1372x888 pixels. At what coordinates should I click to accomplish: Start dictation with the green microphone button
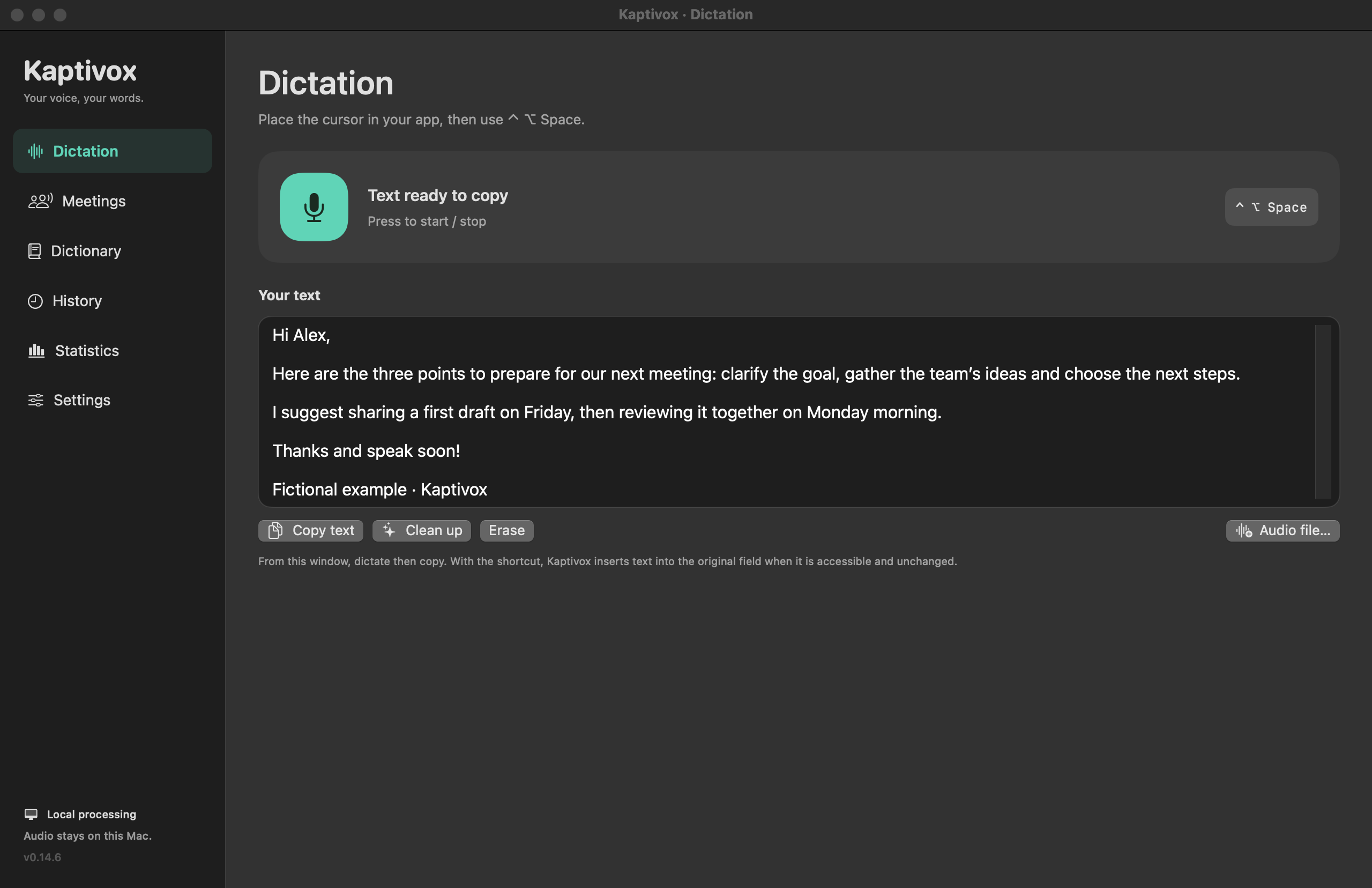pos(314,207)
